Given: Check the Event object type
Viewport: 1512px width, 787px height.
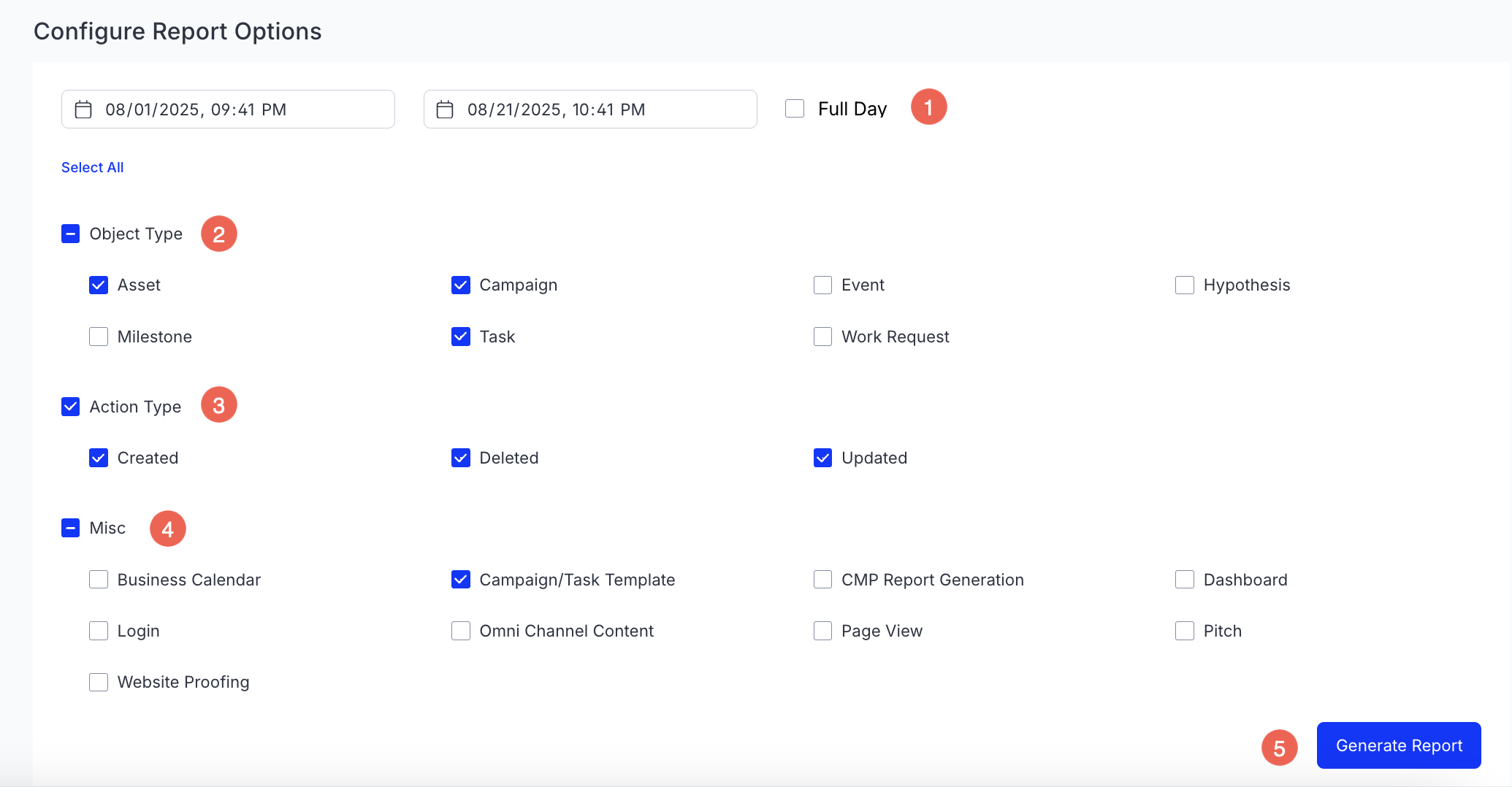Looking at the screenshot, I should click(822, 285).
